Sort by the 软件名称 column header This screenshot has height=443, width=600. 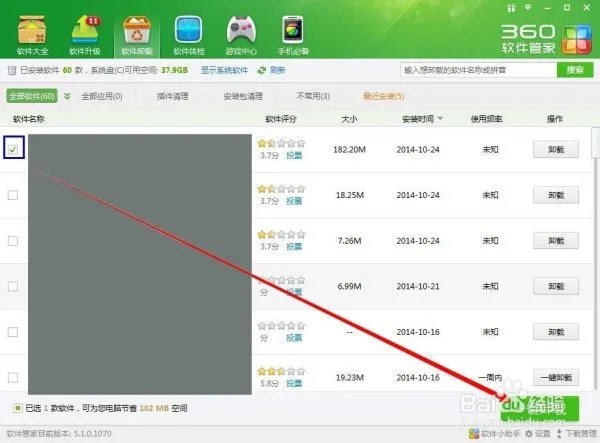[x=29, y=119]
